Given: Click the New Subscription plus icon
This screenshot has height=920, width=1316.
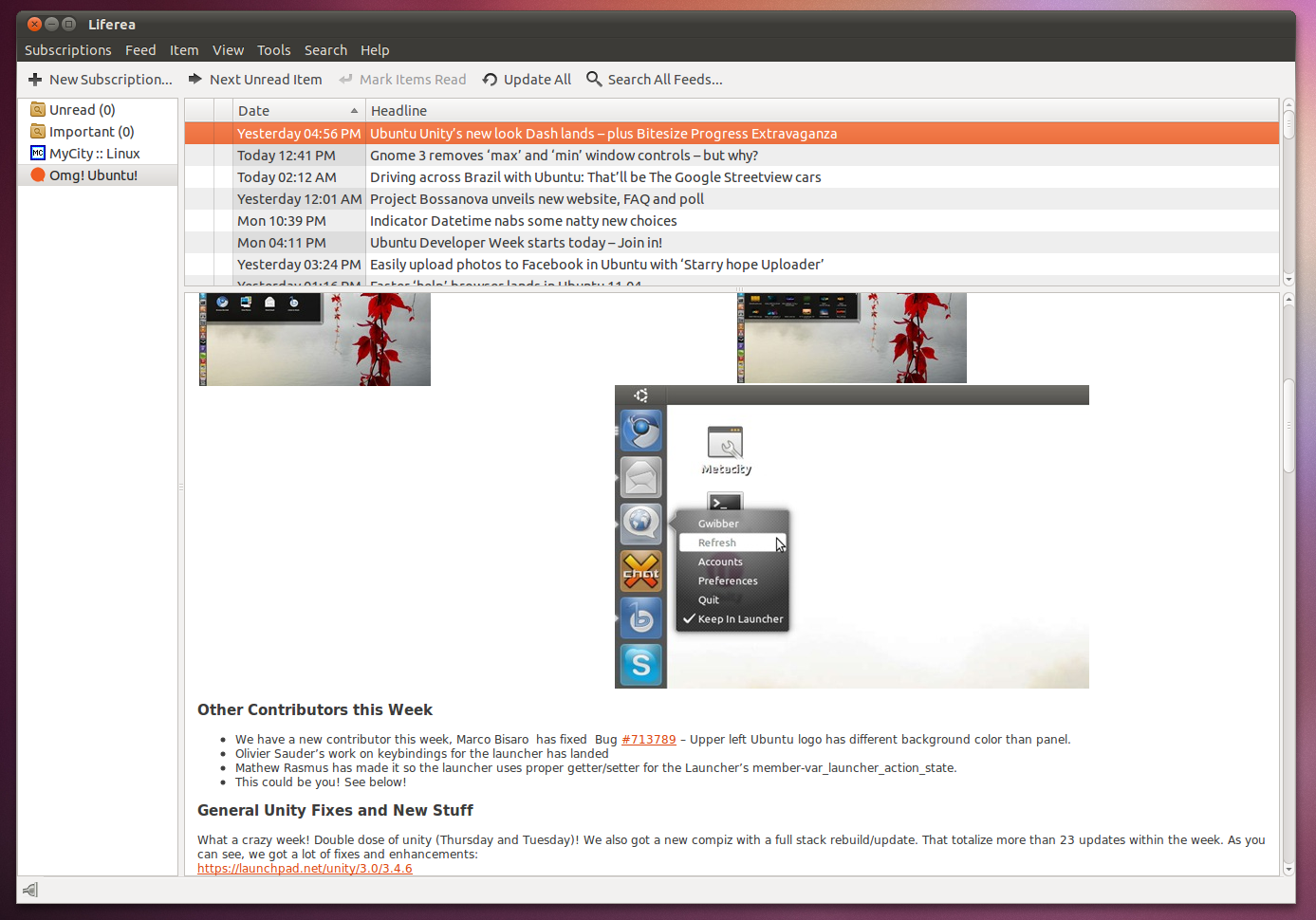Looking at the screenshot, I should (x=35, y=80).
